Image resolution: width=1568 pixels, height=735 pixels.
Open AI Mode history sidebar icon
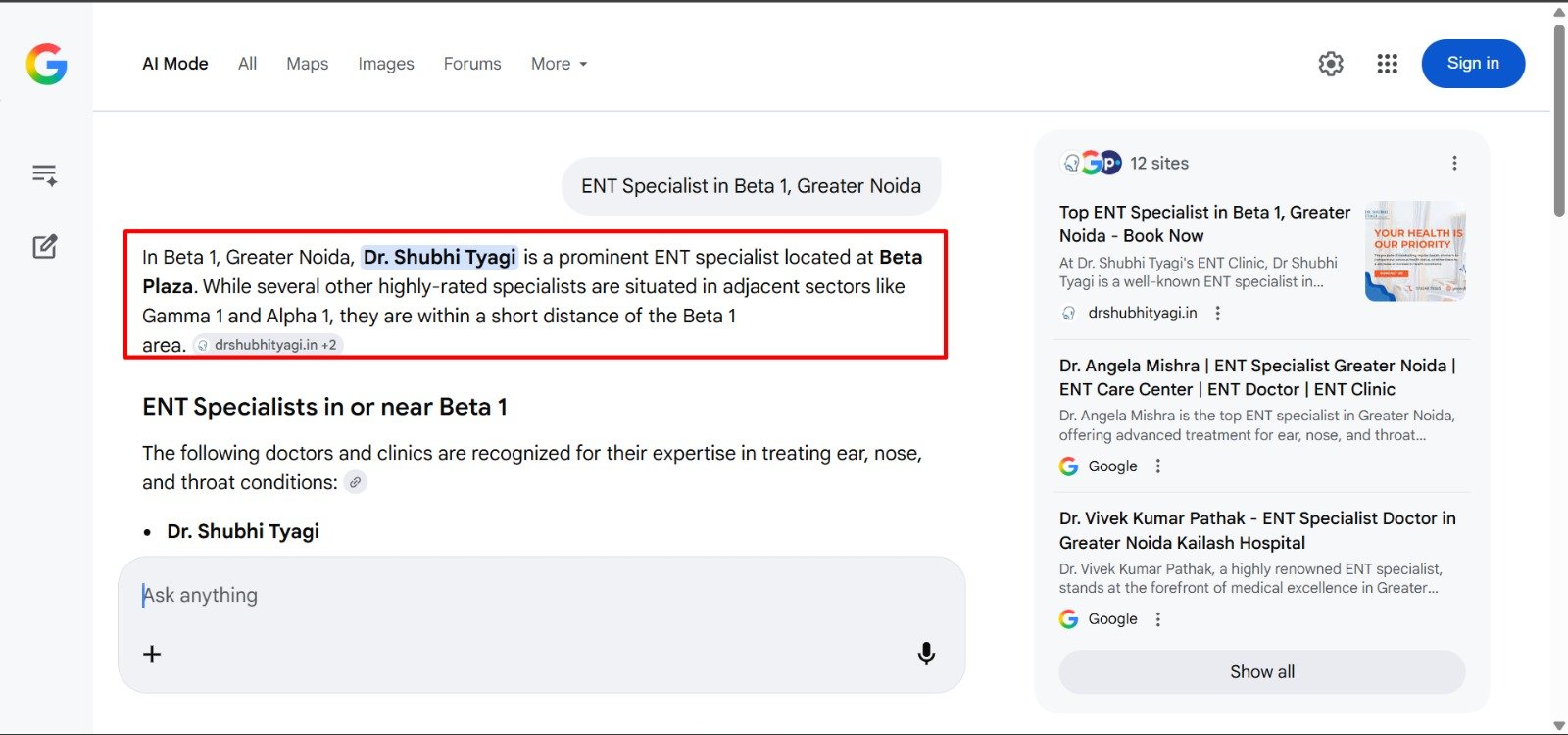pos(44,175)
